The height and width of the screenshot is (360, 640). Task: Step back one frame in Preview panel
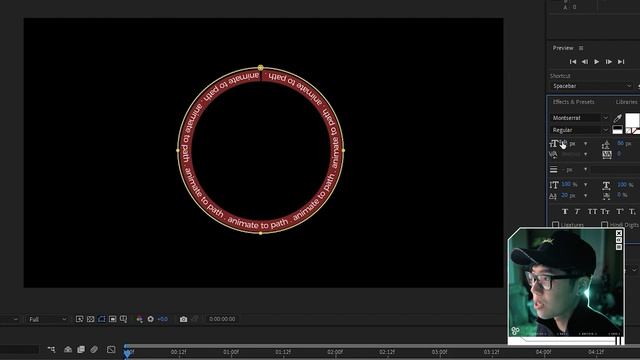pos(585,62)
